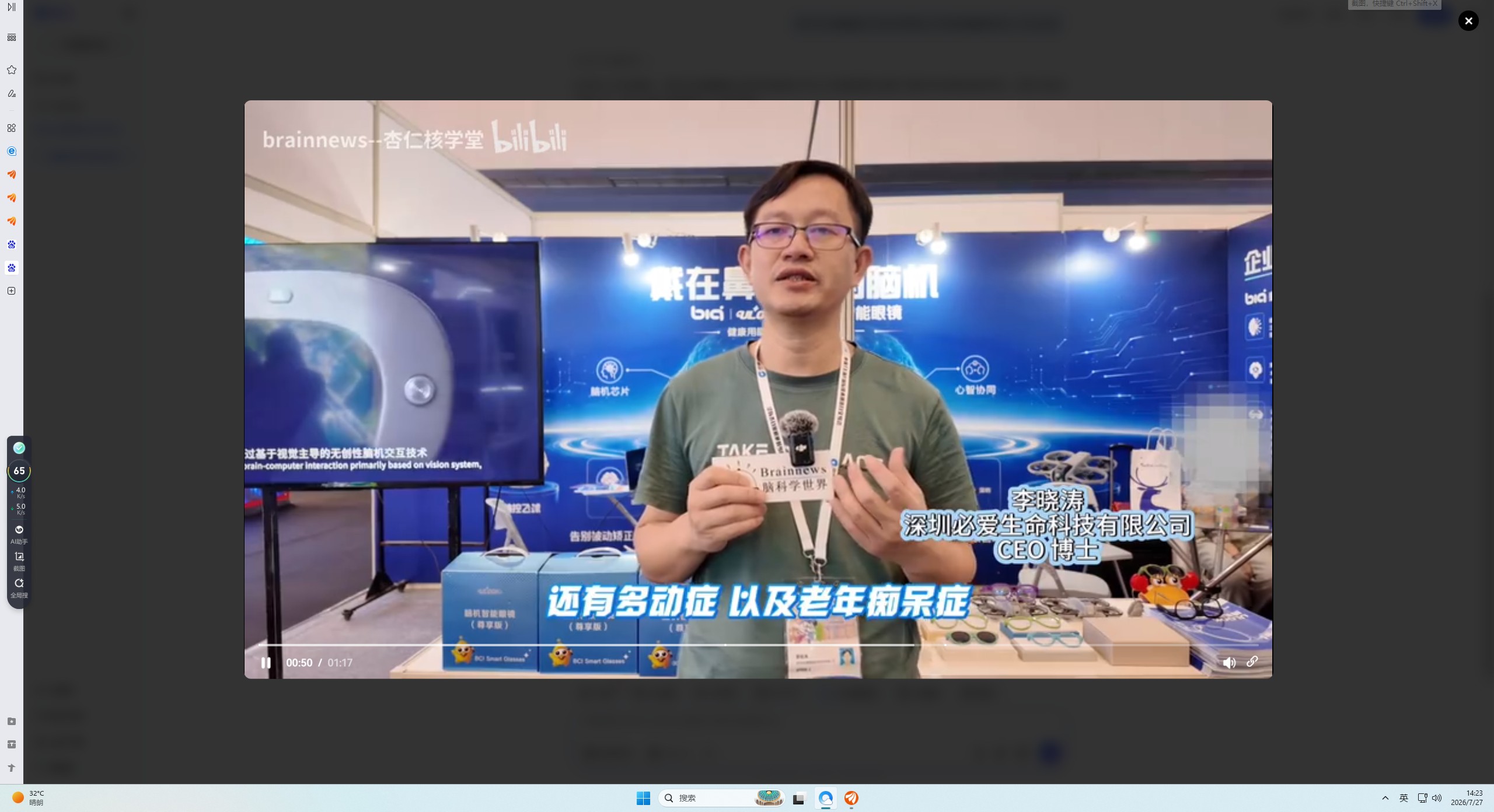Open the Windows Start menu
Viewport: 1494px width, 812px height.
pyautogui.click(x=643, y=798)
